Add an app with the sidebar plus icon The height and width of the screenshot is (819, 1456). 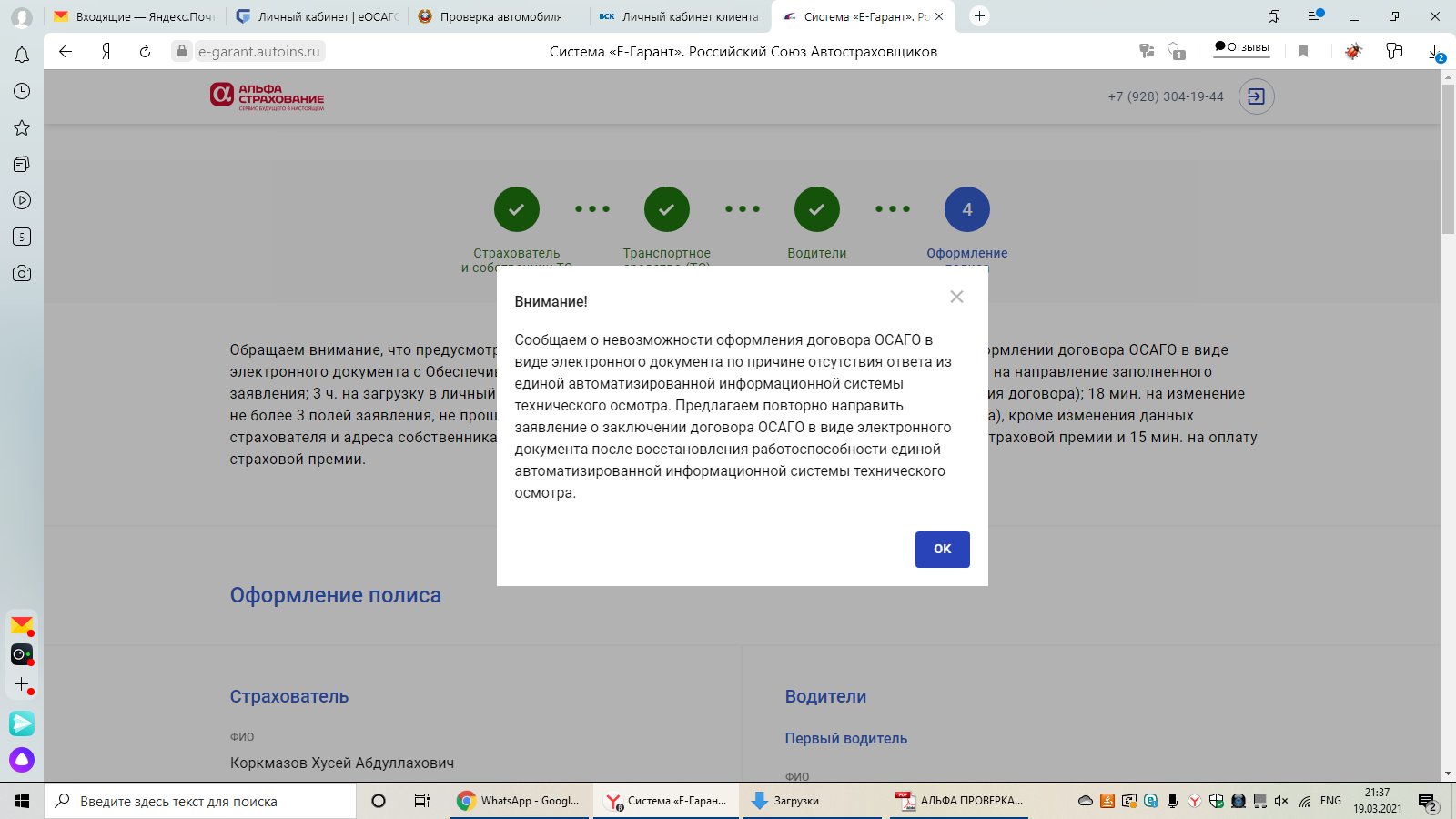pos(22,684)
